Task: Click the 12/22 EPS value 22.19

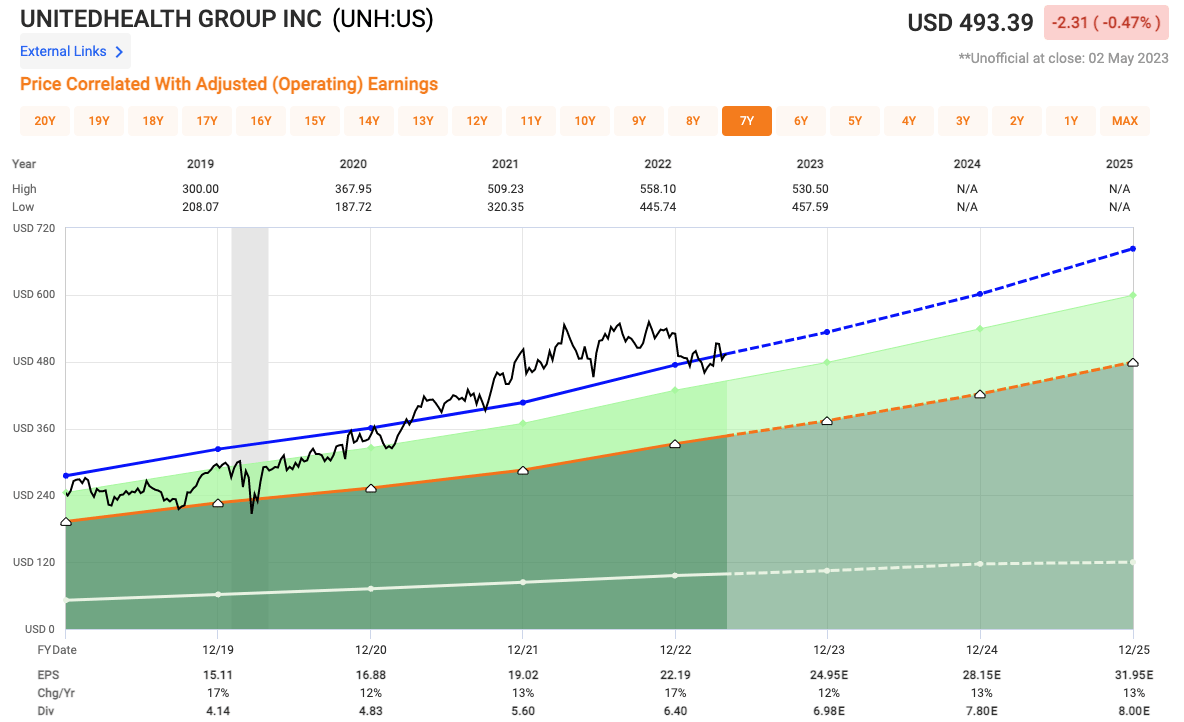Action: [675, 675]
